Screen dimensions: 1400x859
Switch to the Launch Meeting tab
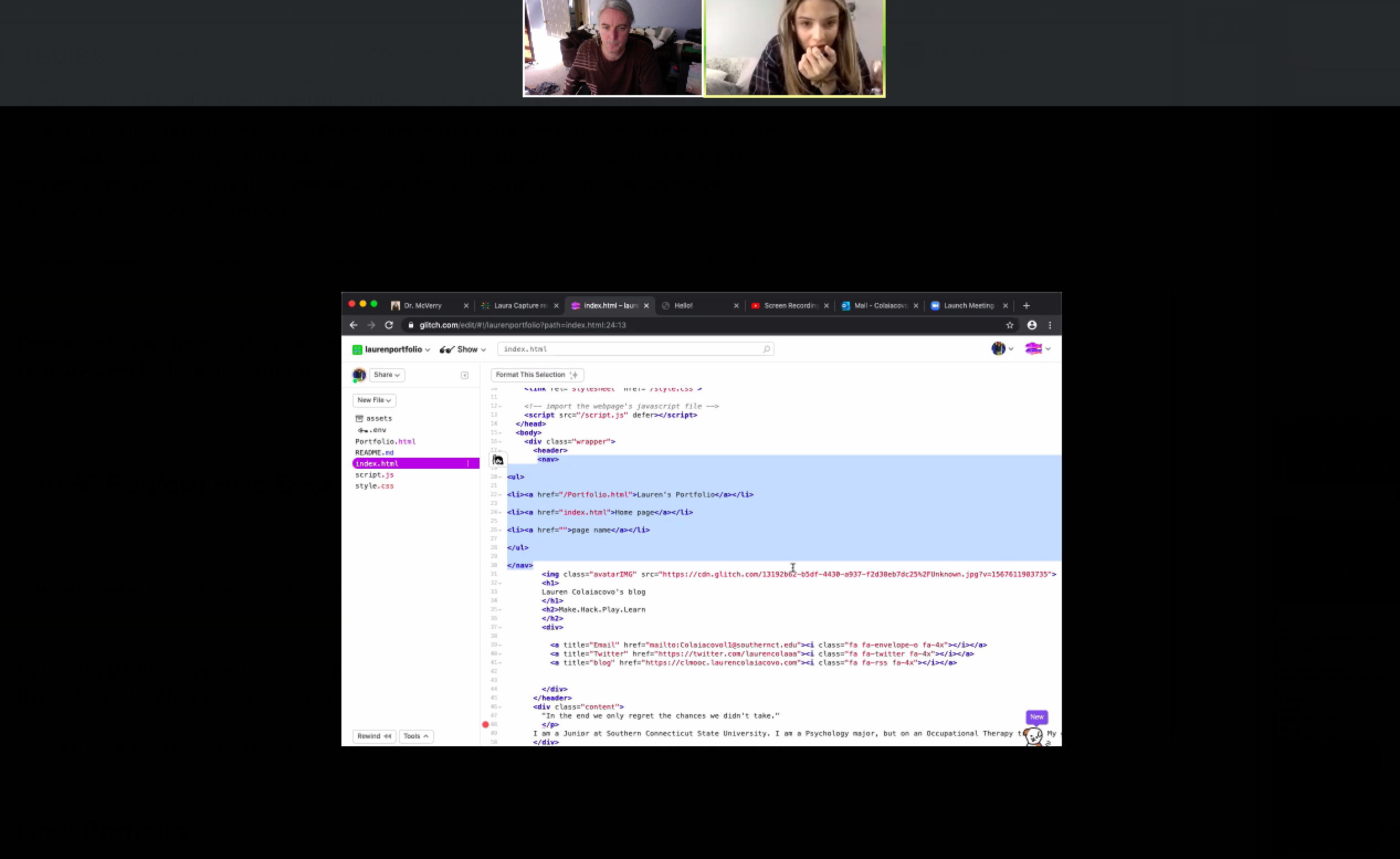pyautogui.click(x=964, y=306)
